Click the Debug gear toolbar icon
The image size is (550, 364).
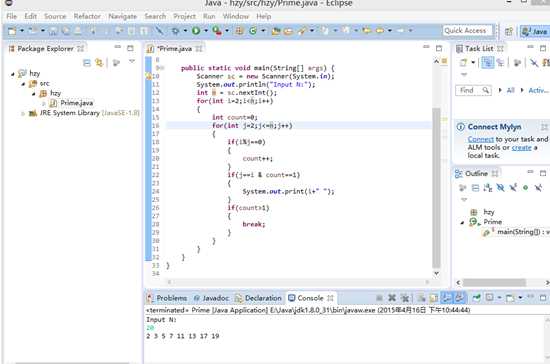(x=175, y=31)
